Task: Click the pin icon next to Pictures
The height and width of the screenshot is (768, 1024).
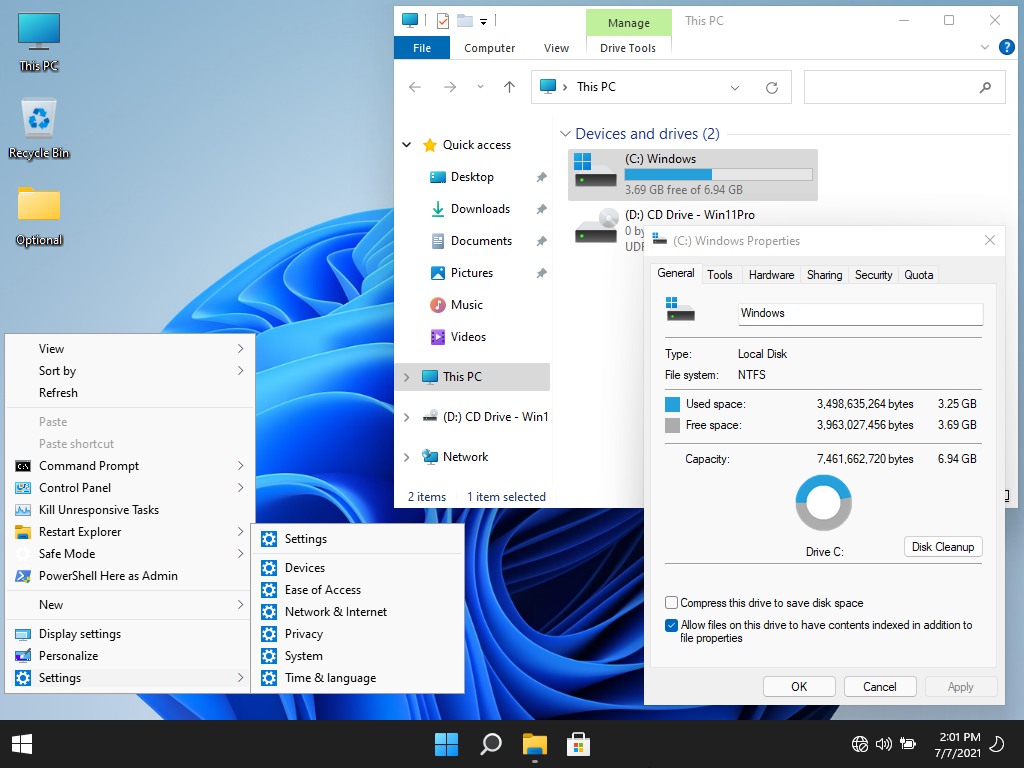Action: pos(541,273)
